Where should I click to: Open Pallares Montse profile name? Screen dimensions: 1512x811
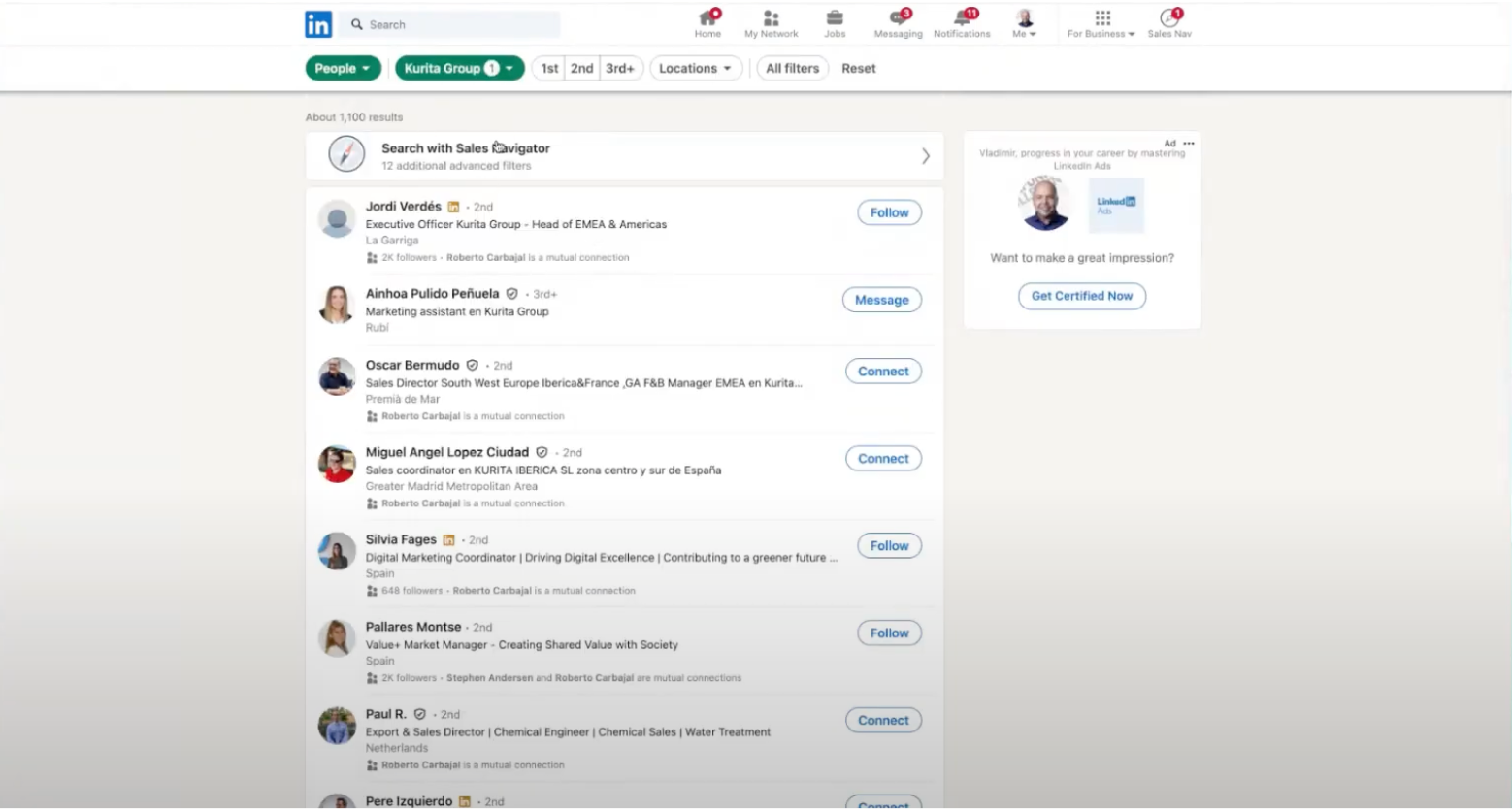coord(413,628)
